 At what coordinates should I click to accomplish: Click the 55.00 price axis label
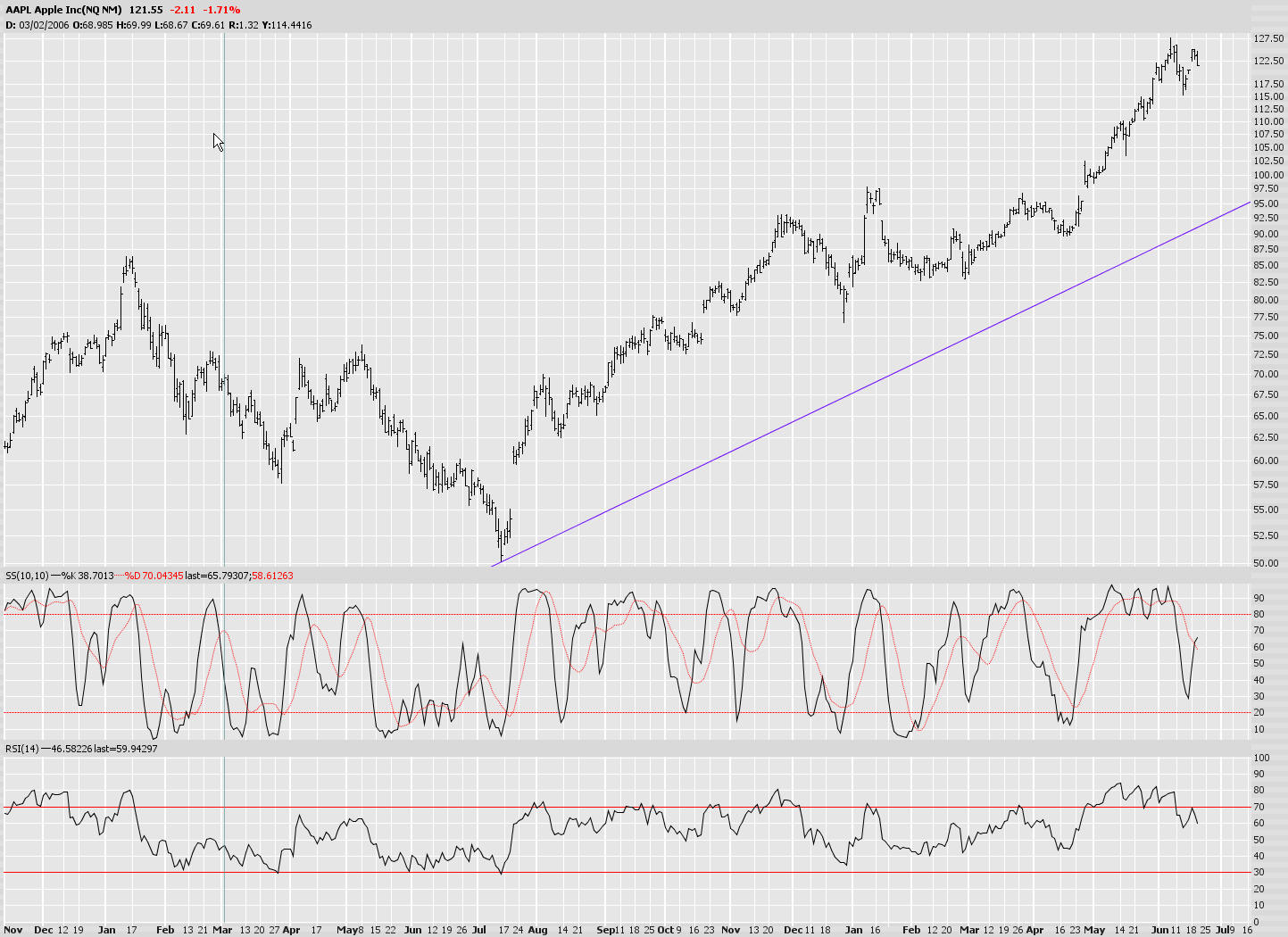pyautogui.click(x=1266, y=510)
